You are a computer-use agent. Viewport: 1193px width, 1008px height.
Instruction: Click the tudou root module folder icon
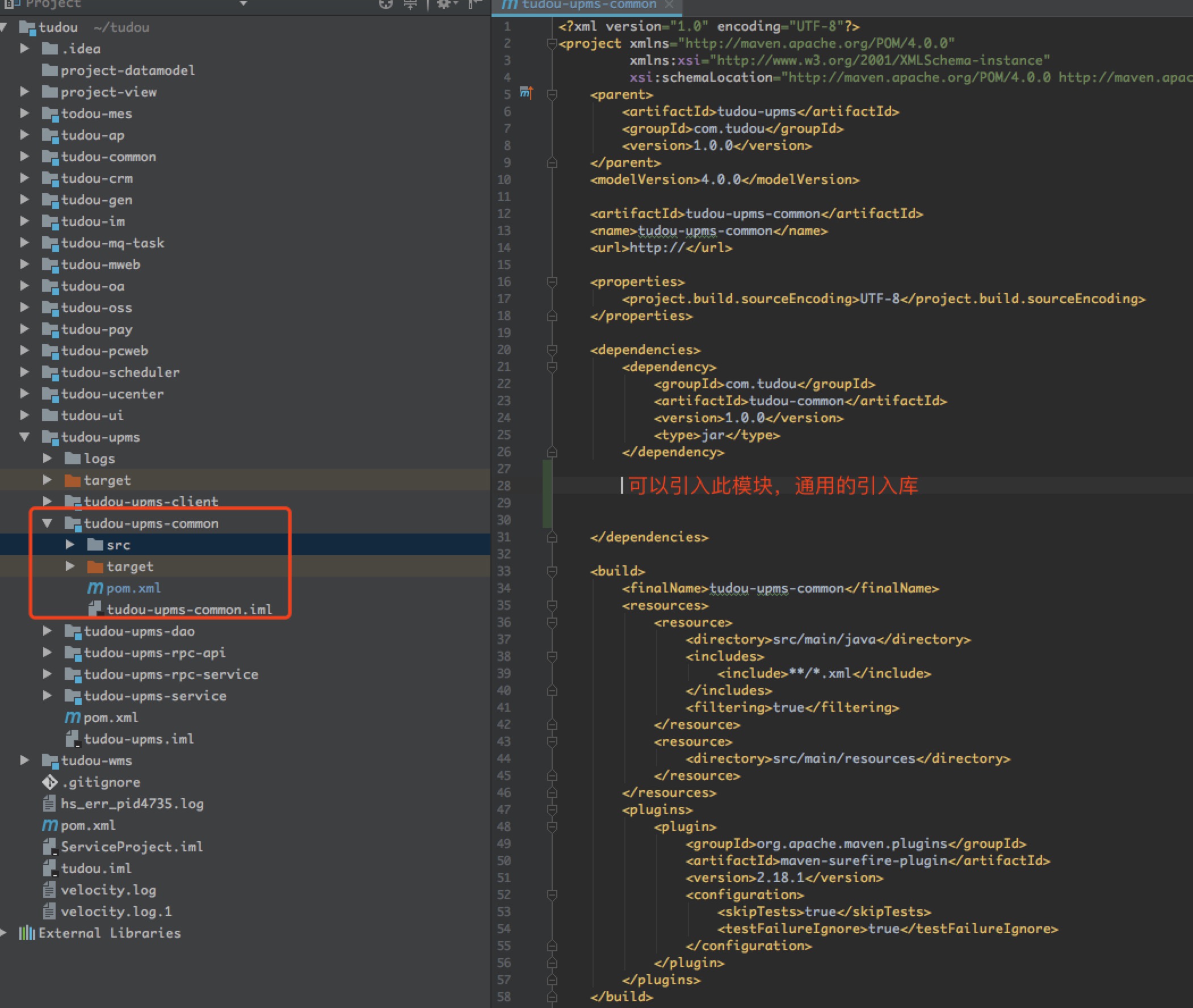[28, 27]
